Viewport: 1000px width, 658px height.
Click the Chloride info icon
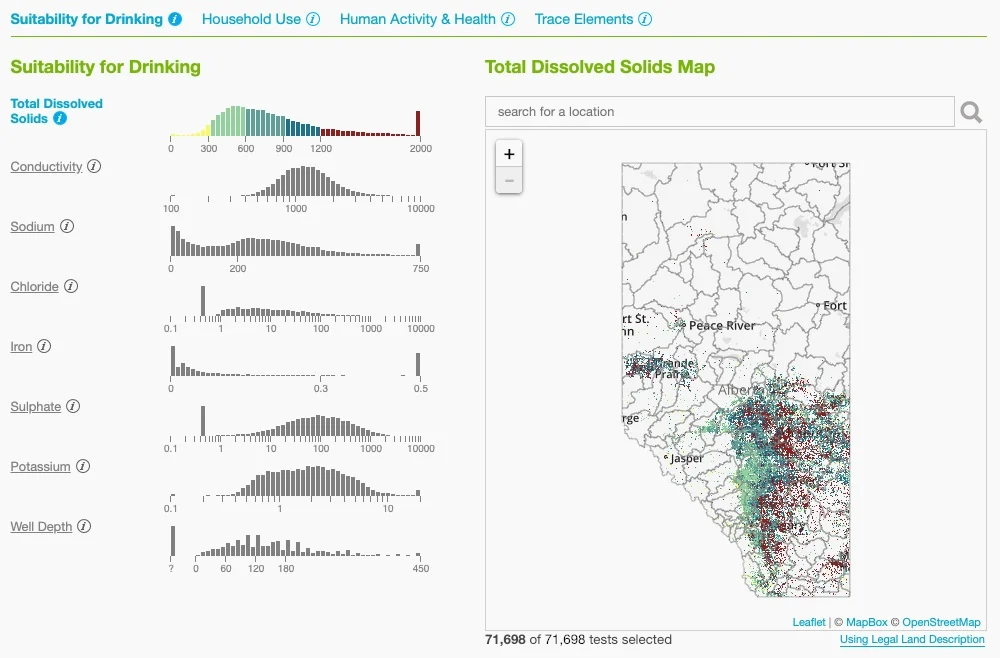(x=71, y=287)
